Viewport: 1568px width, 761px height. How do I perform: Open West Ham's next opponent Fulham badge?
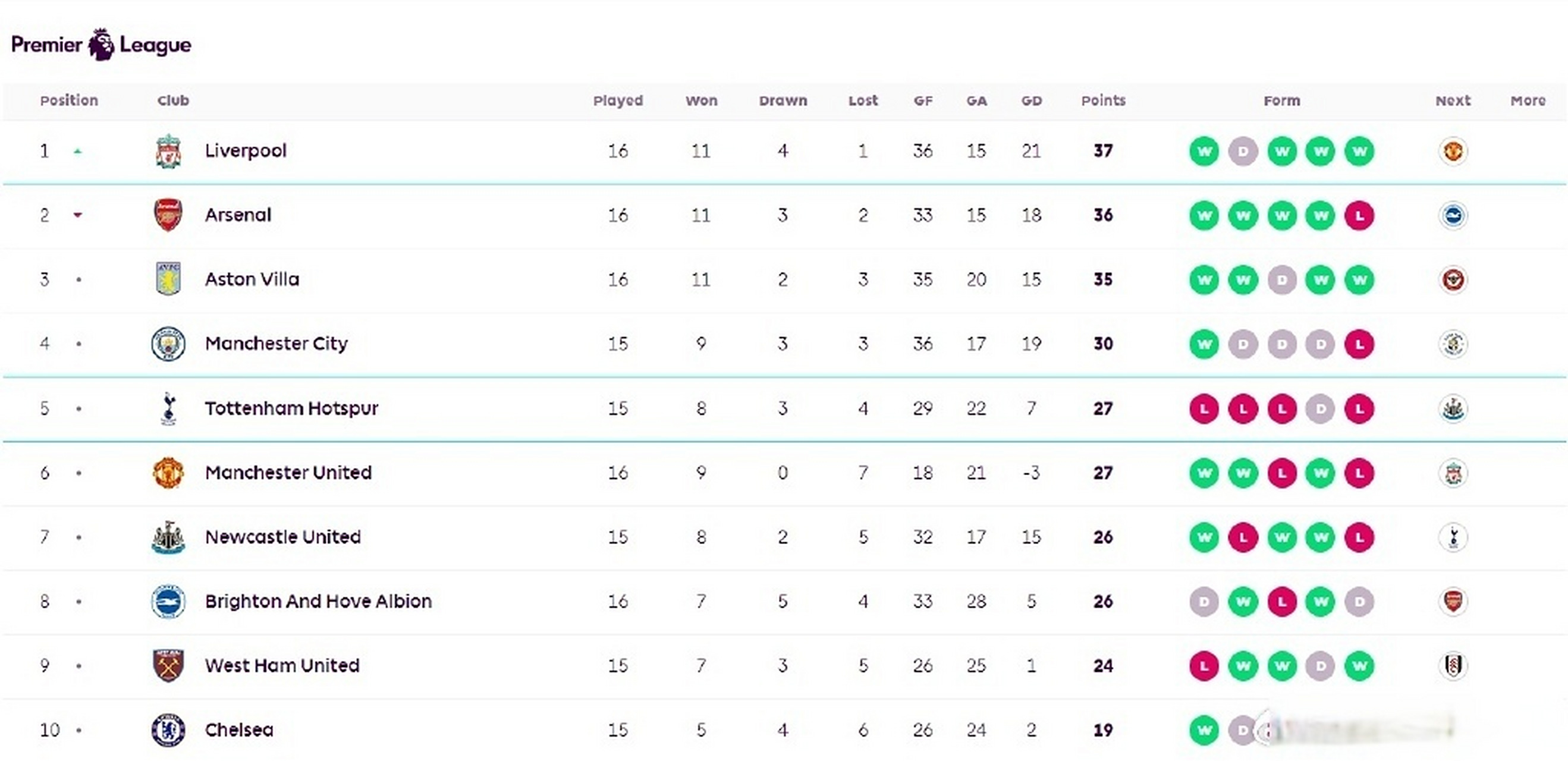coord(1453,666)
